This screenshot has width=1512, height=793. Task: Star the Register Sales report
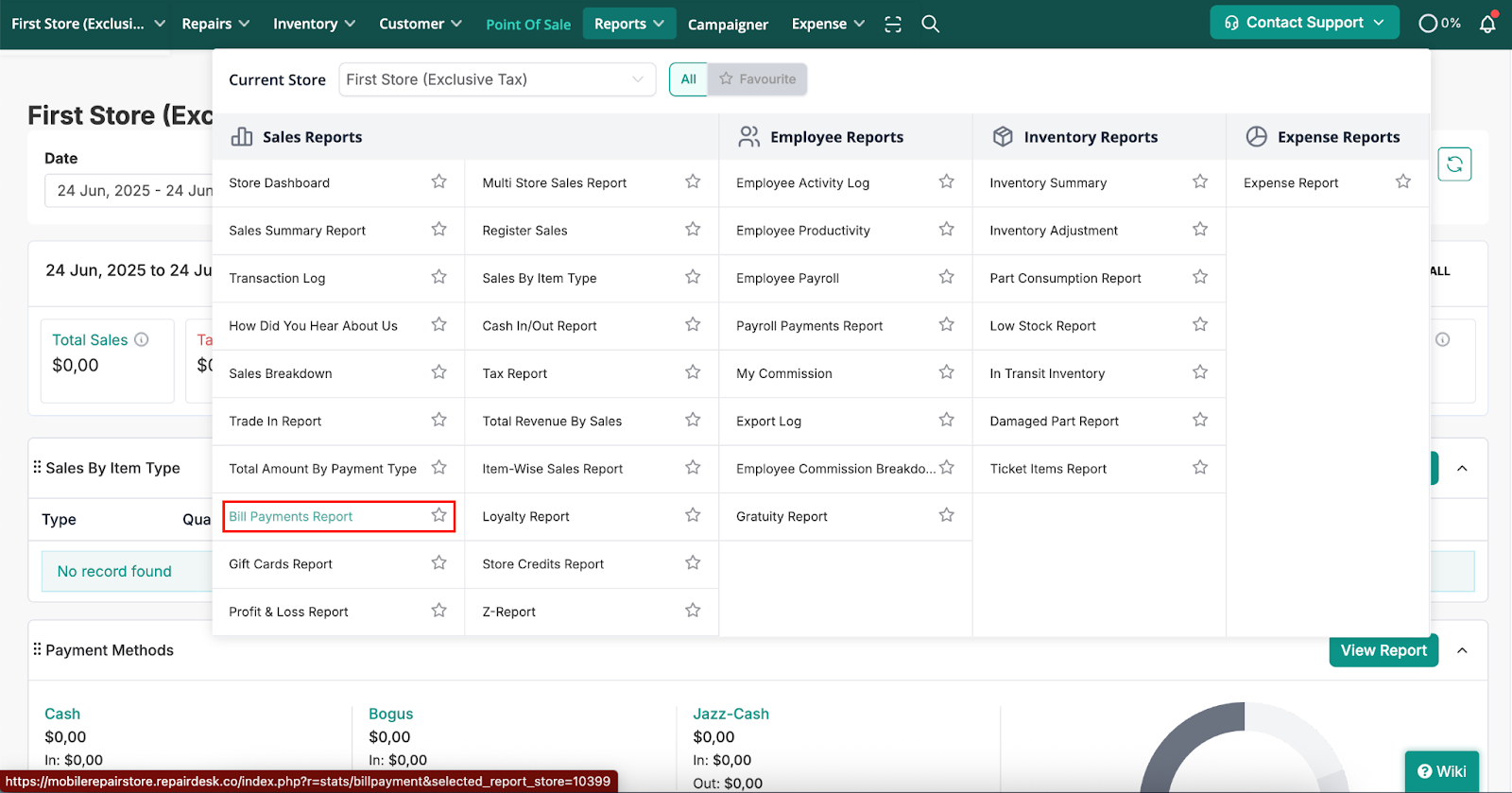[x=693, y=229]
